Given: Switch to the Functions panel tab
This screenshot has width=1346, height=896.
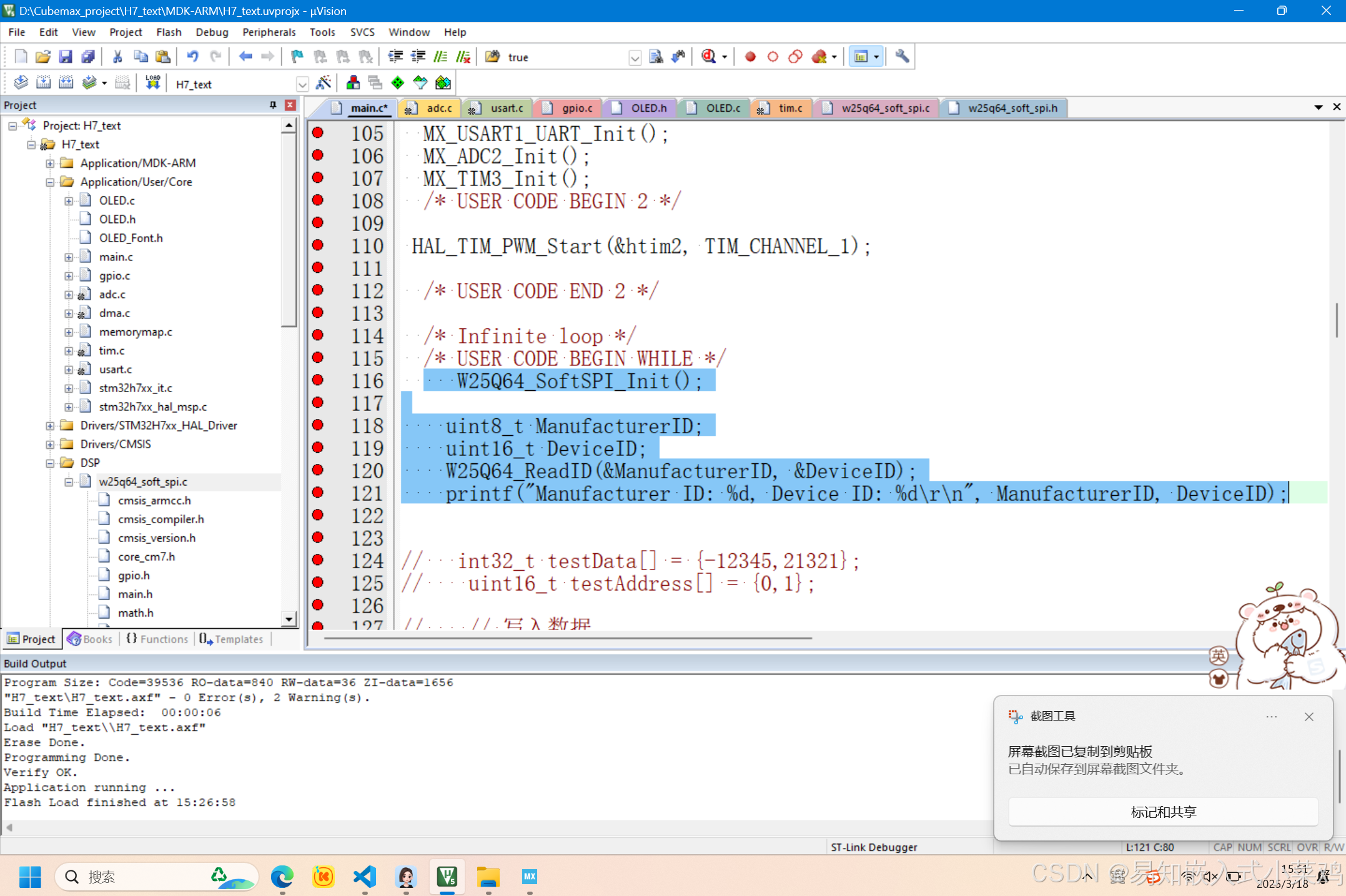Looking at the screenshot, I should pos(157,639).
